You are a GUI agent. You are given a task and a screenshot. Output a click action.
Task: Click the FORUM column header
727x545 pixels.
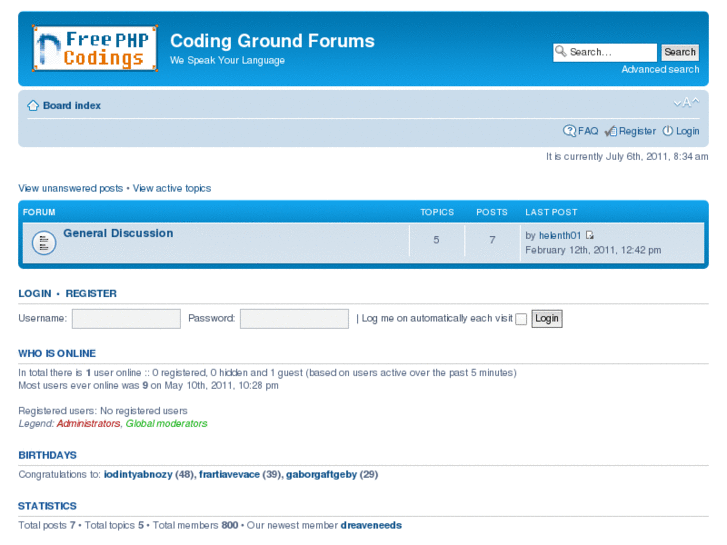click(39, 212)
